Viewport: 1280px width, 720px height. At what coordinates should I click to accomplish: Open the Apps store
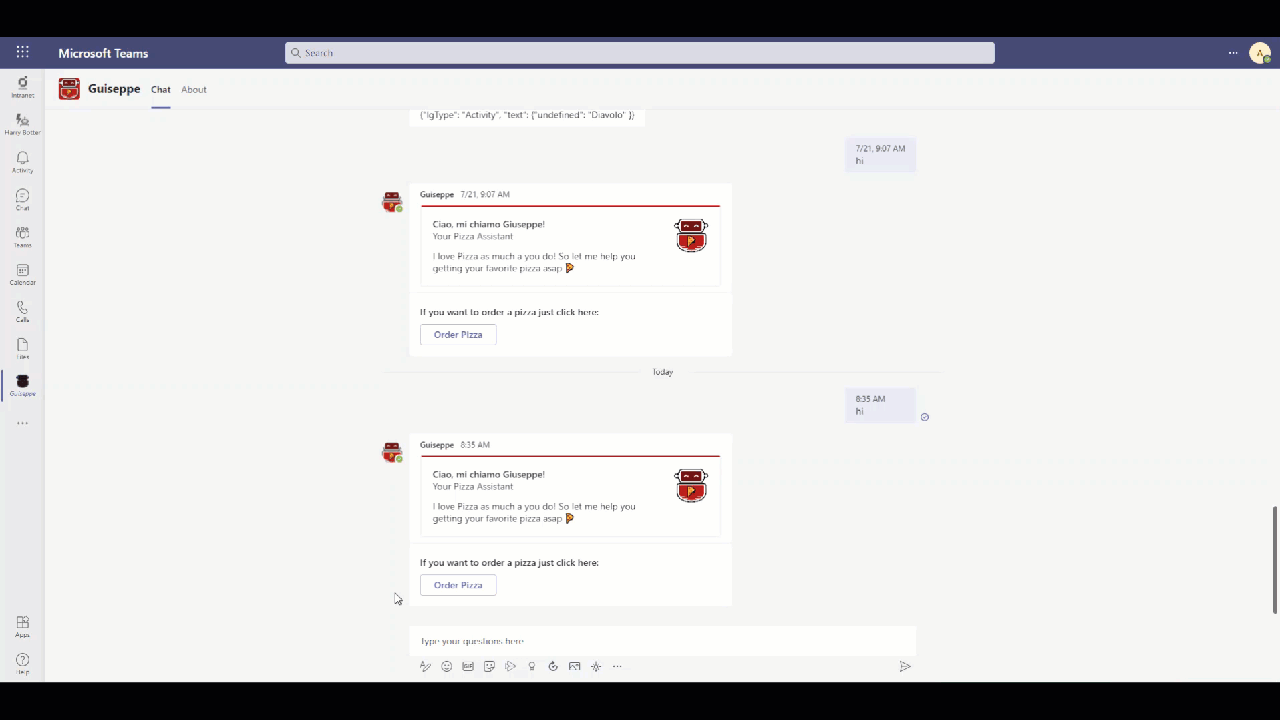click(22, 626)
